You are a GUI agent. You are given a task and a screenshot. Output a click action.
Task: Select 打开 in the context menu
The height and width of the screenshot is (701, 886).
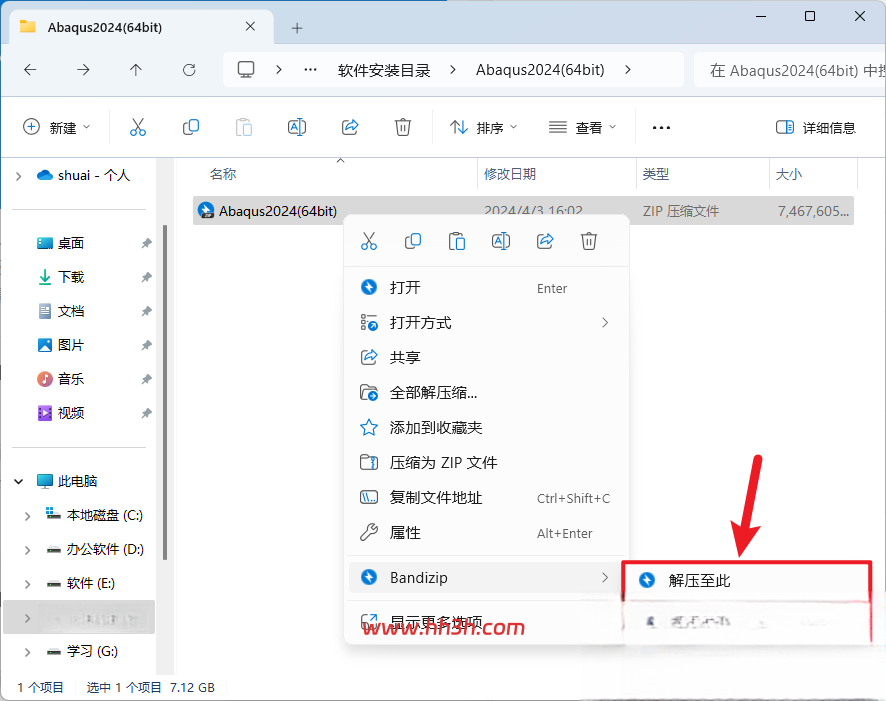pos(486,288)
